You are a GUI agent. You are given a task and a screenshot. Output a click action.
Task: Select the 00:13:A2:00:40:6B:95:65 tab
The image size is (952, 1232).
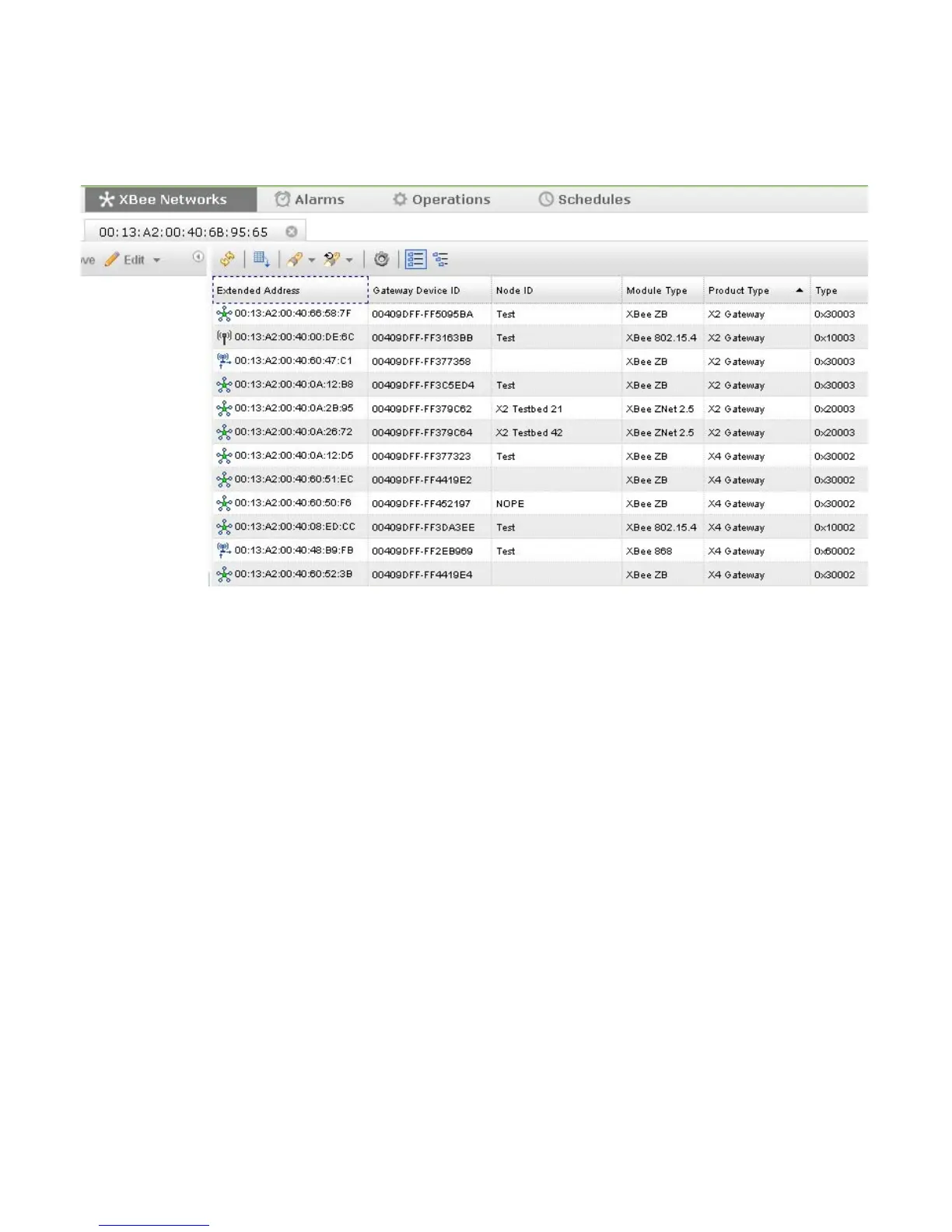coord(184,232)
